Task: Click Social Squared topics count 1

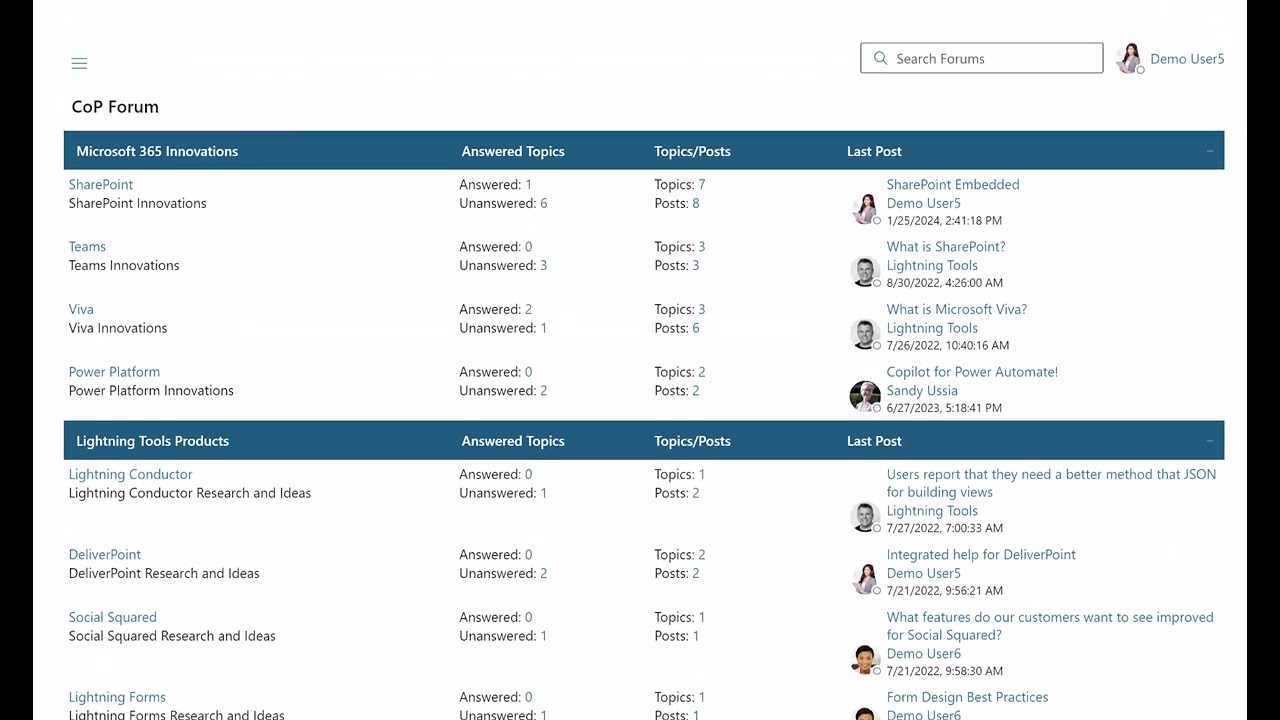Action: tap(702, 617)
